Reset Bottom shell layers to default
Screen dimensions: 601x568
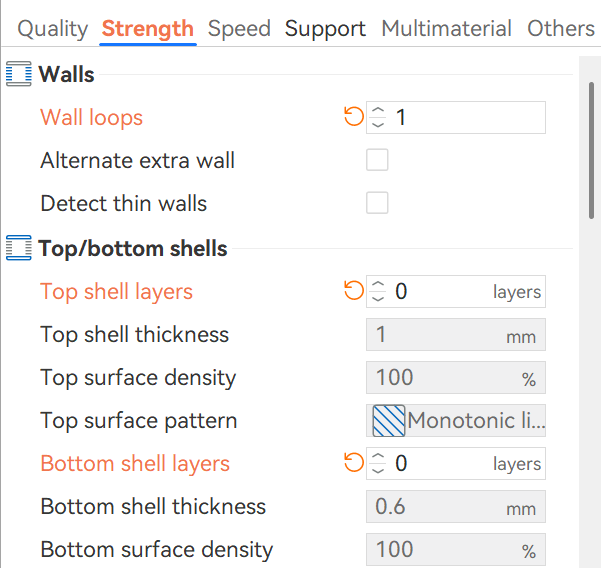(353, 463)
